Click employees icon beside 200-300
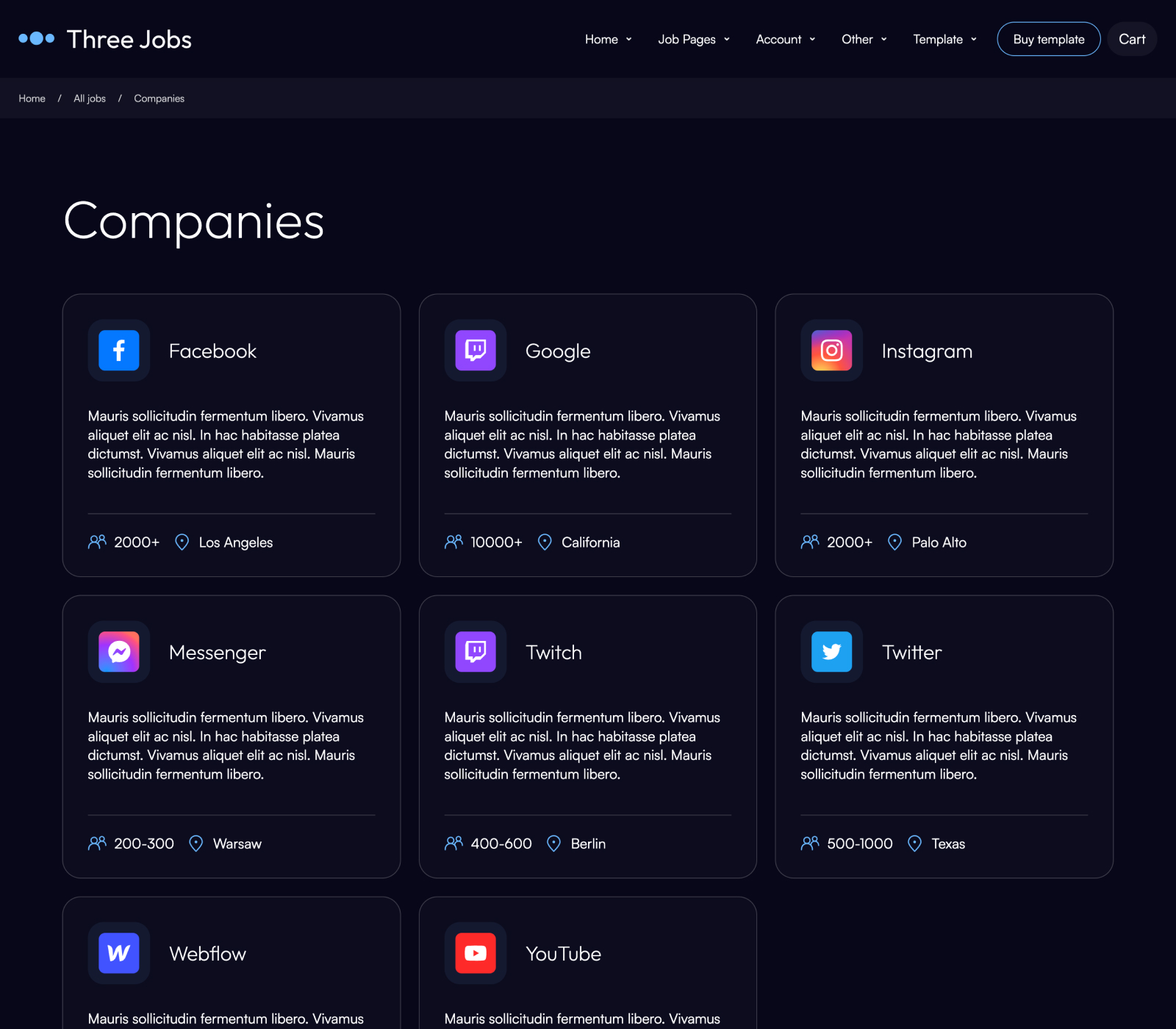Image resolution: width=1176 pixels, height=1029 pixels. [x=97, y=843]
